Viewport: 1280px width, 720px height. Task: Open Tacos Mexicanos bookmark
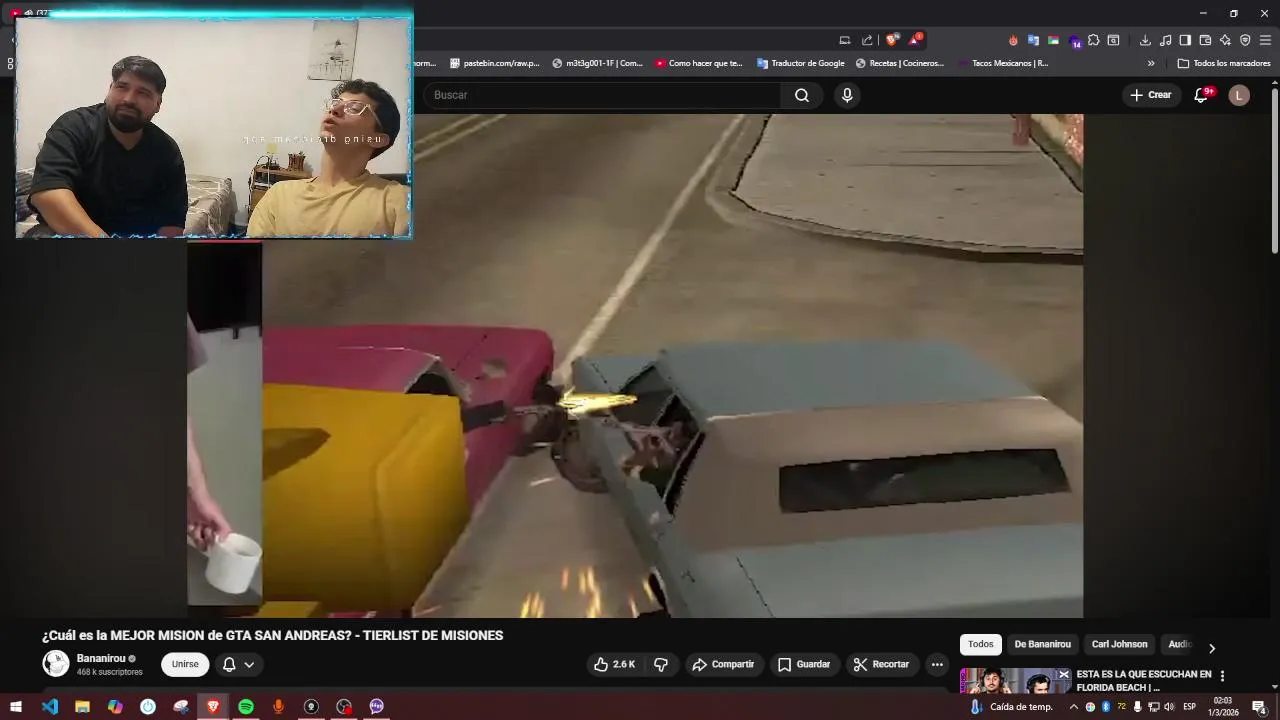[1002, 63]
